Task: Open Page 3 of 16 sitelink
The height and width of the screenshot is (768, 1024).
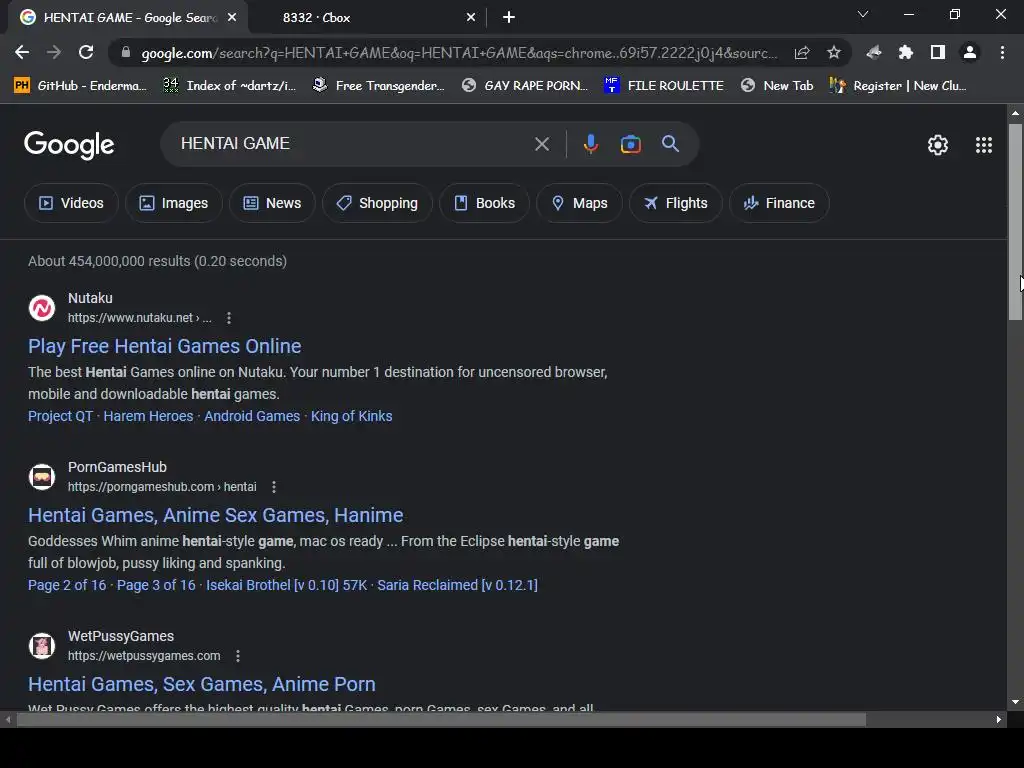Action: pos(156,585)
